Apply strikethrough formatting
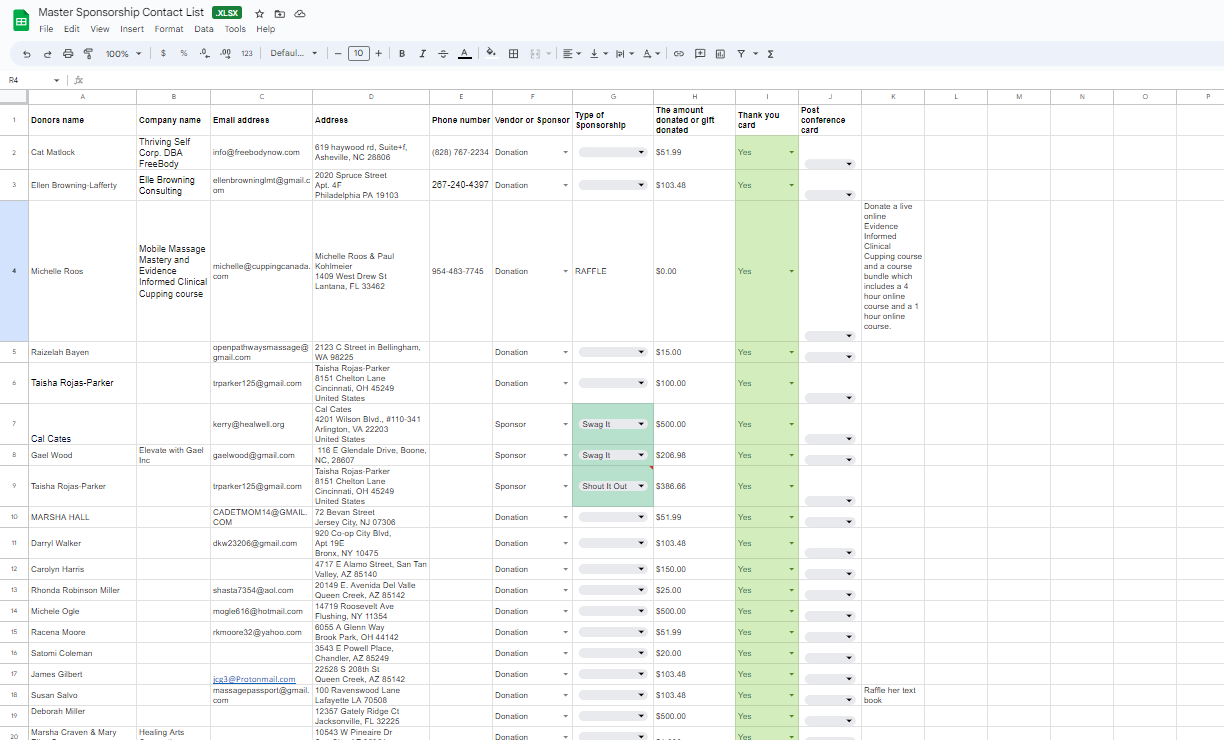 [443, 54]
